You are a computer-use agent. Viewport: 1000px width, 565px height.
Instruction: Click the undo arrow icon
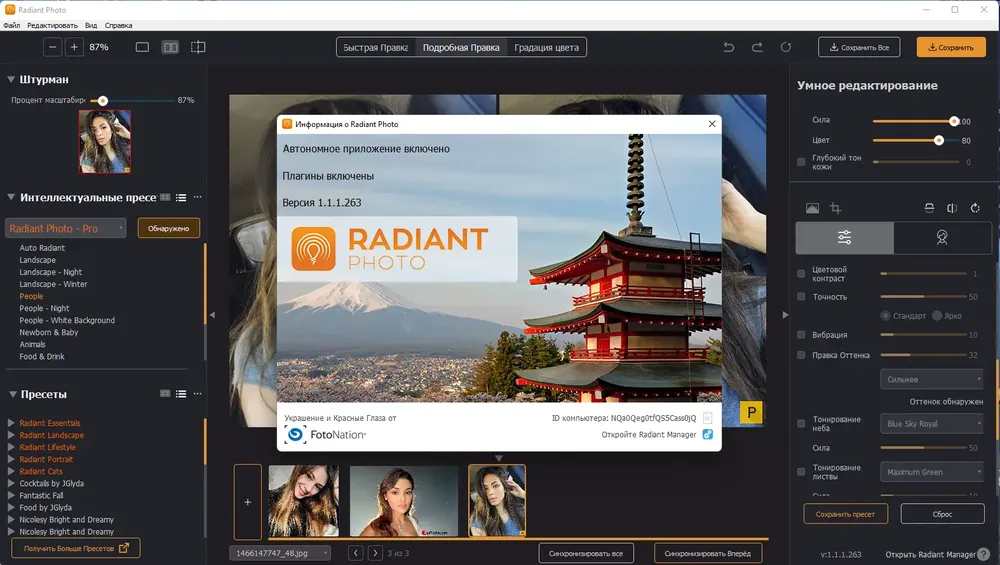(728, 47)
